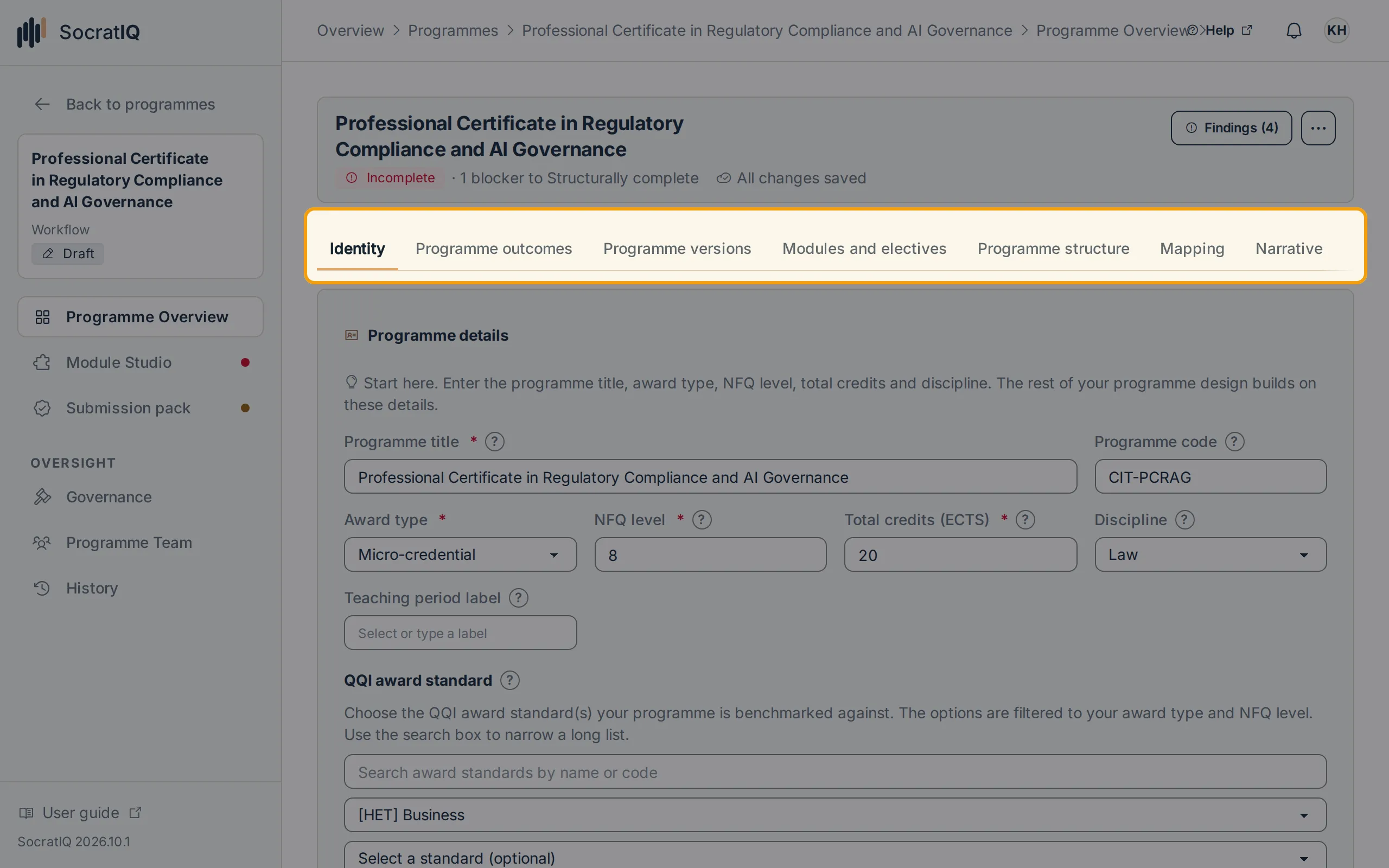This screenshot has width=1389, height=868.
Task: Click the "SocratIQ 2026.10.1" version text
Action: [x=73, y=841]
